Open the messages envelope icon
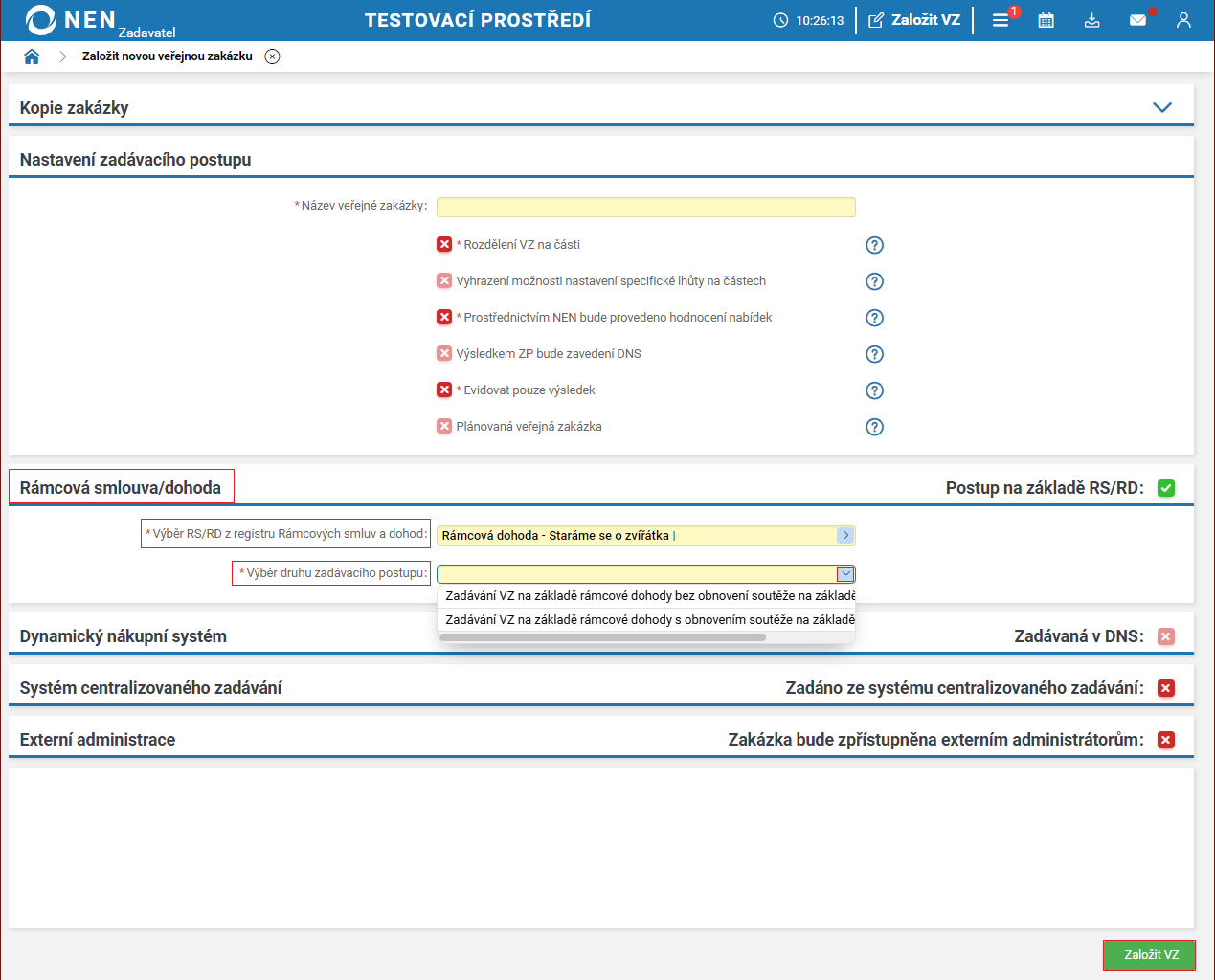Screen dimensions: 1215x980 click(1137, 20)
